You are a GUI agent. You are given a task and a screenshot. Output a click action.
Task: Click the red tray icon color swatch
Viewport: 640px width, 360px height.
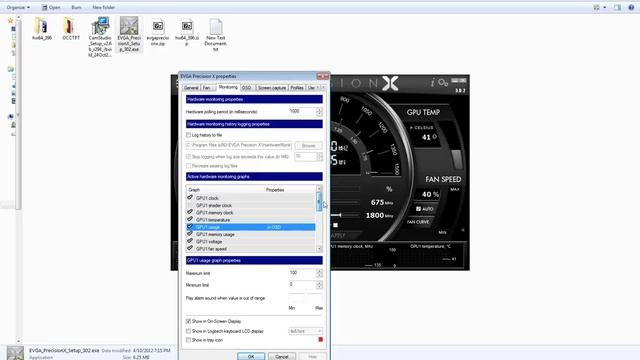click(x=320, y=340)
